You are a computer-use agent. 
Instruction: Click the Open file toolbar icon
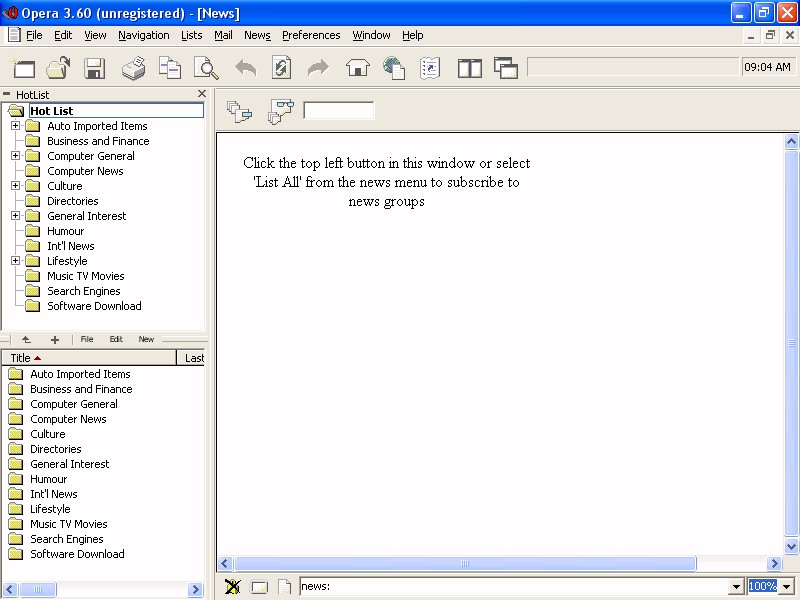(x=58, y=68)
